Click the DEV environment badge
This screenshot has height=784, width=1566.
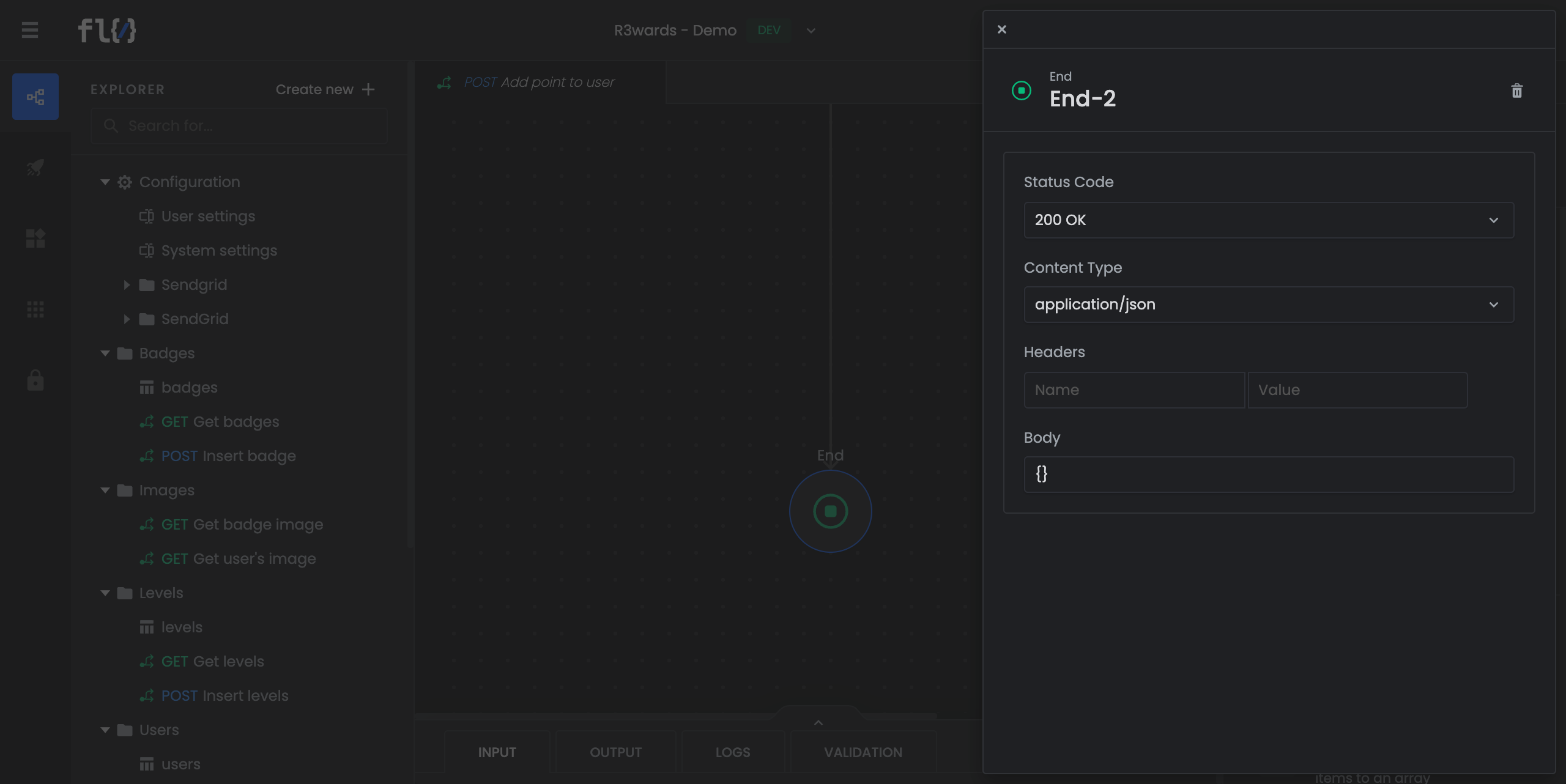(769, 31)
